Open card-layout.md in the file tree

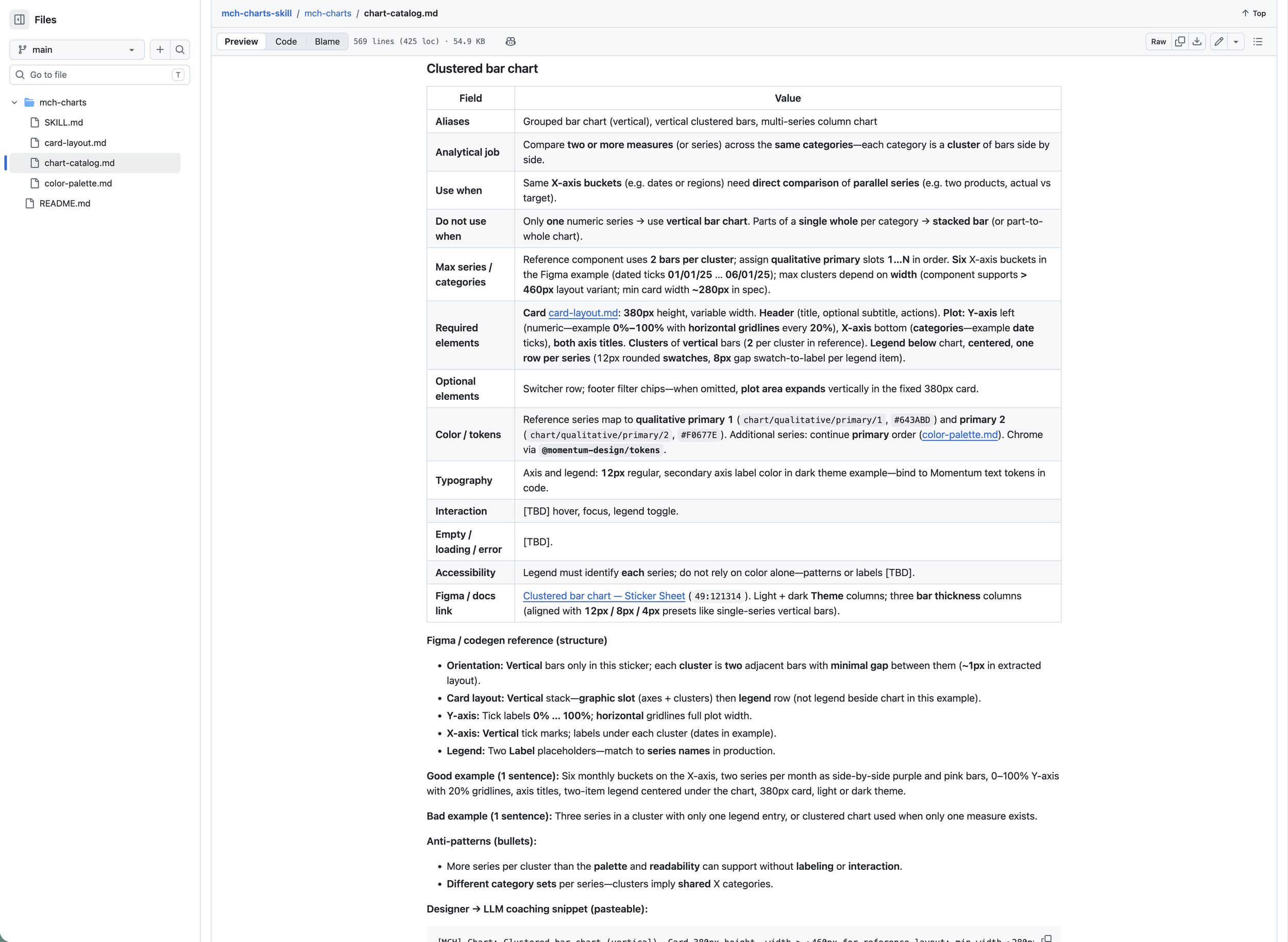75,143
